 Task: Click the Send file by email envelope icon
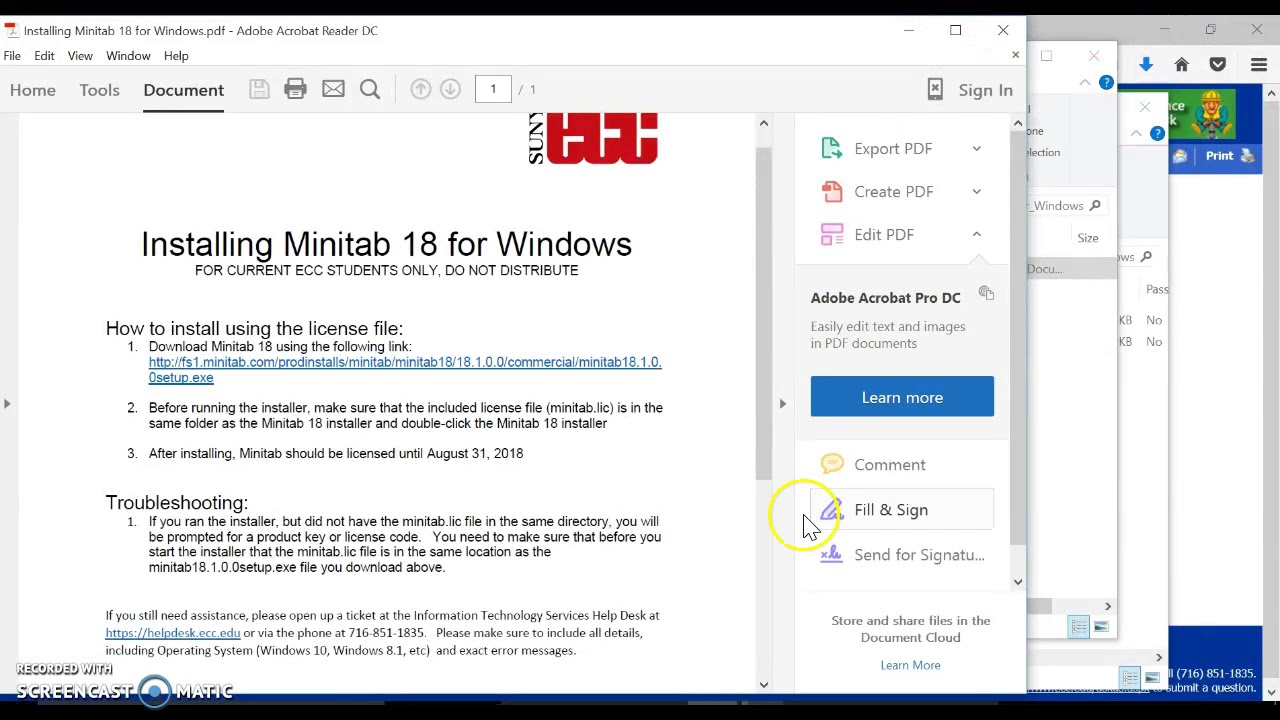point(333,90)
